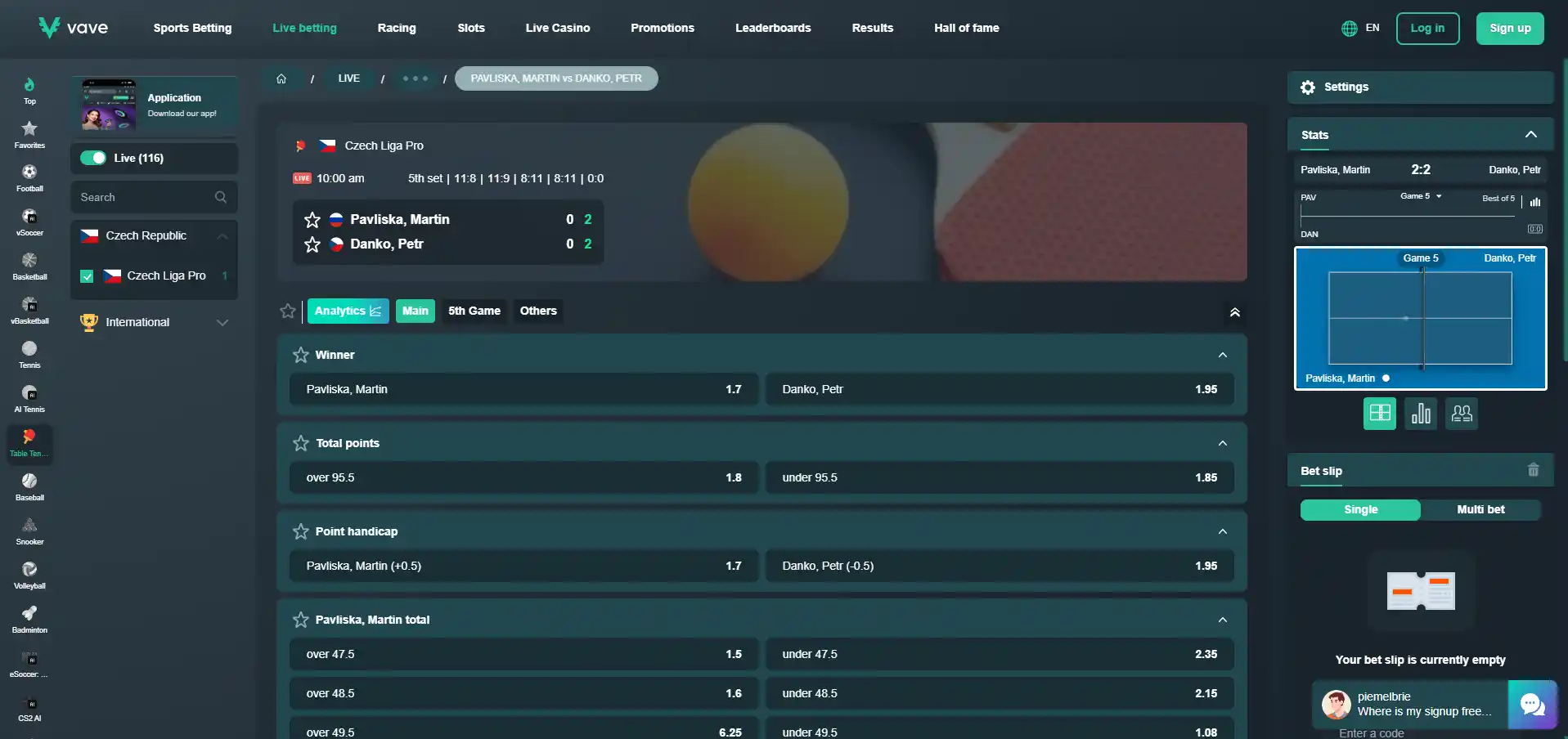The image size is (1568, 739).
Task: Favorite Danko, Petr with star
Action: click(312, 244)
